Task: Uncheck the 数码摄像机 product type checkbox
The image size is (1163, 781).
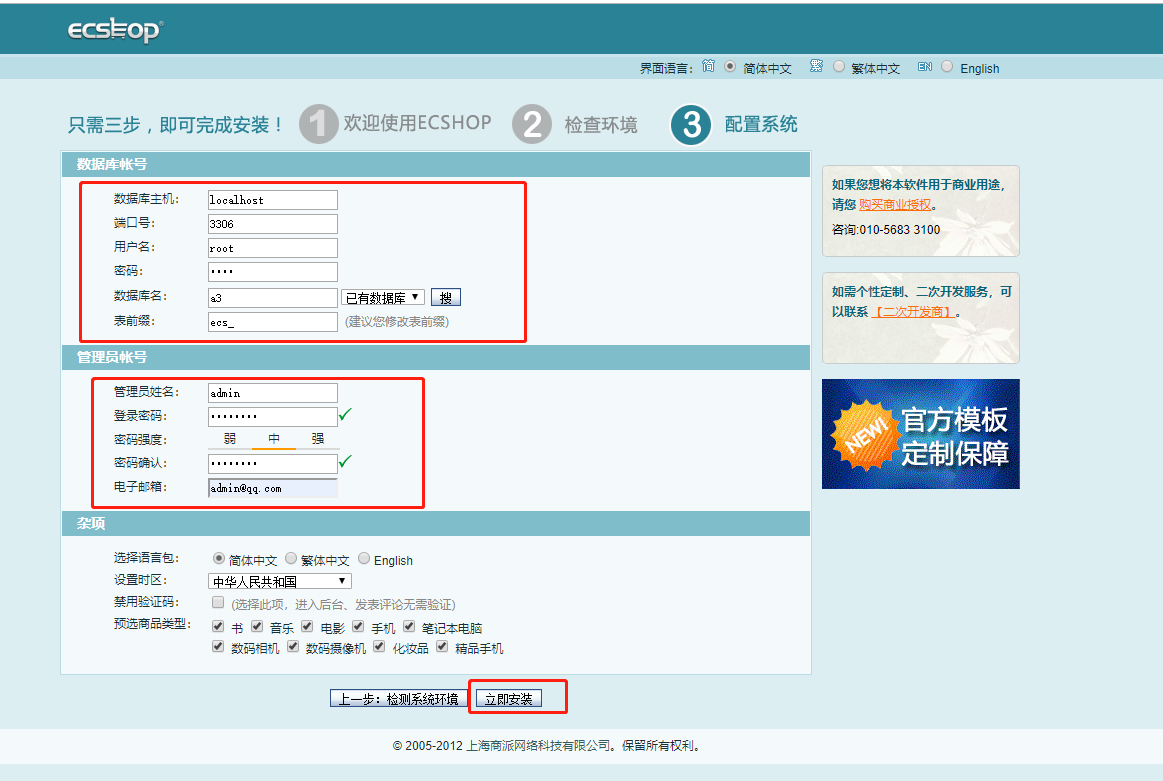Action: pos(293,647)
